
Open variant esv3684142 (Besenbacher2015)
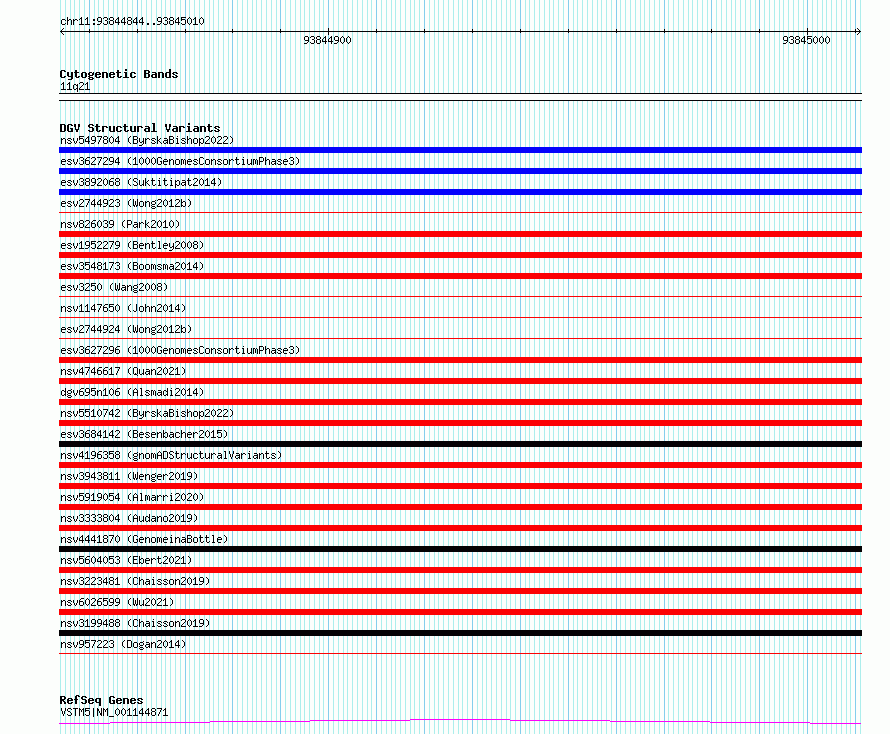coord(144,434)
